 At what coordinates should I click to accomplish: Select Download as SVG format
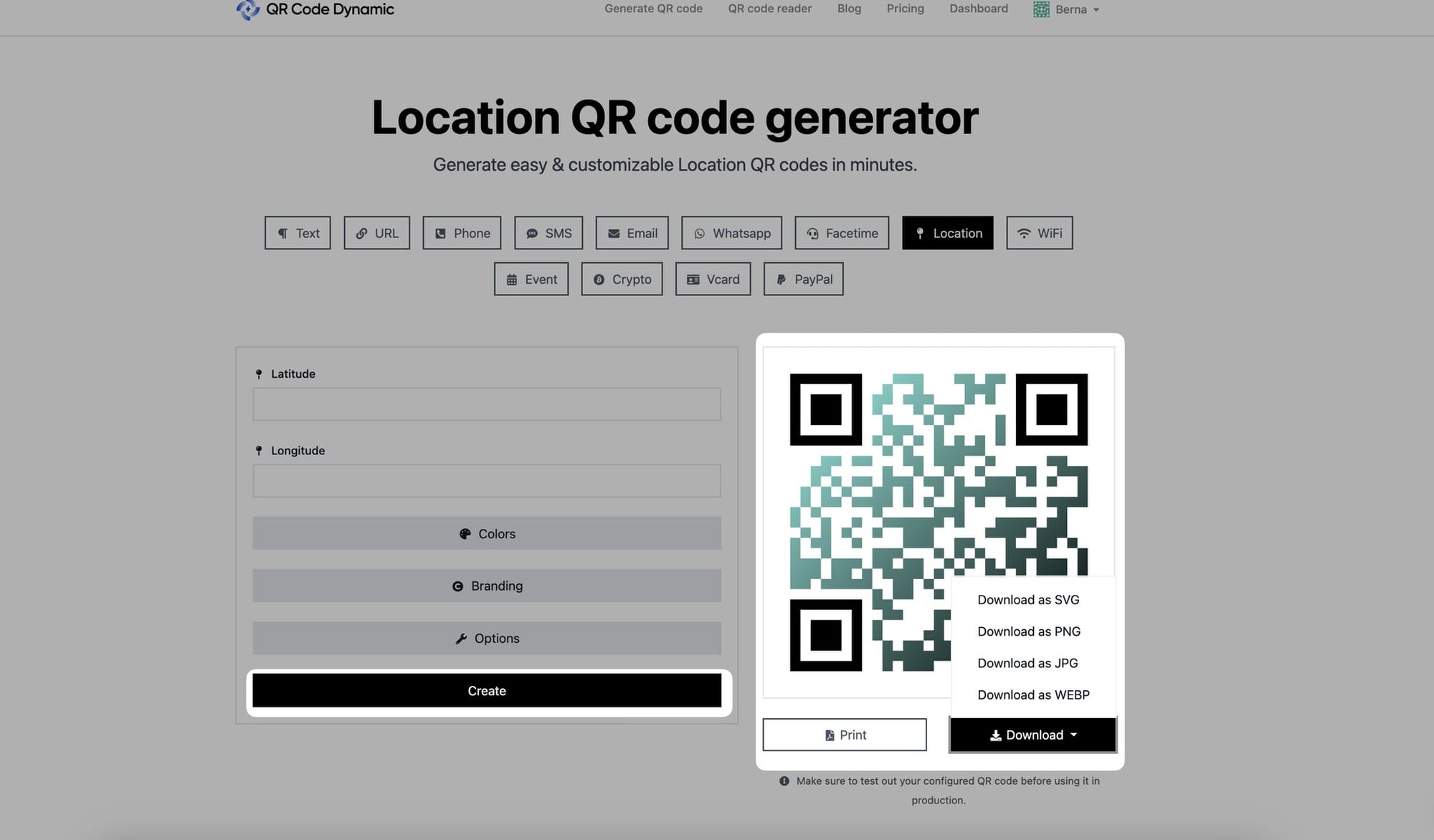point(1028,600)
